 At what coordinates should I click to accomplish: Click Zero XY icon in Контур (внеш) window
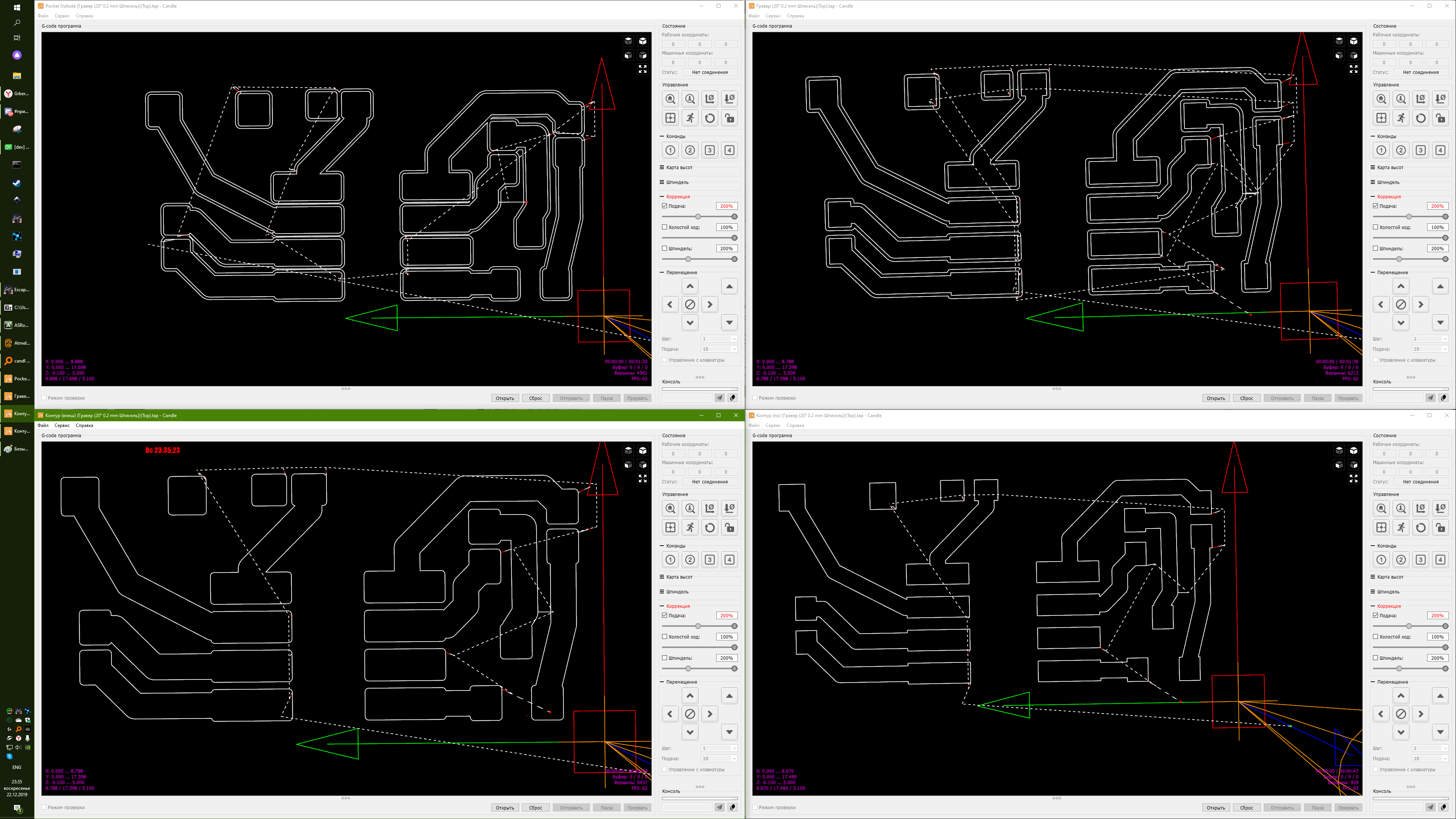[x=710, y=508]
